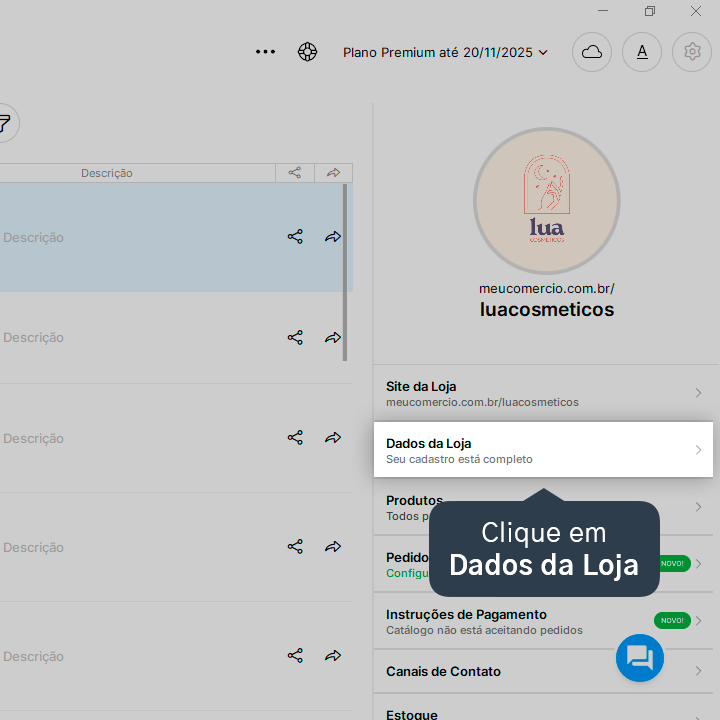The height and width of the screenshot is (720, 720).
Task: Minimize the application window
Action: (603, 11)
